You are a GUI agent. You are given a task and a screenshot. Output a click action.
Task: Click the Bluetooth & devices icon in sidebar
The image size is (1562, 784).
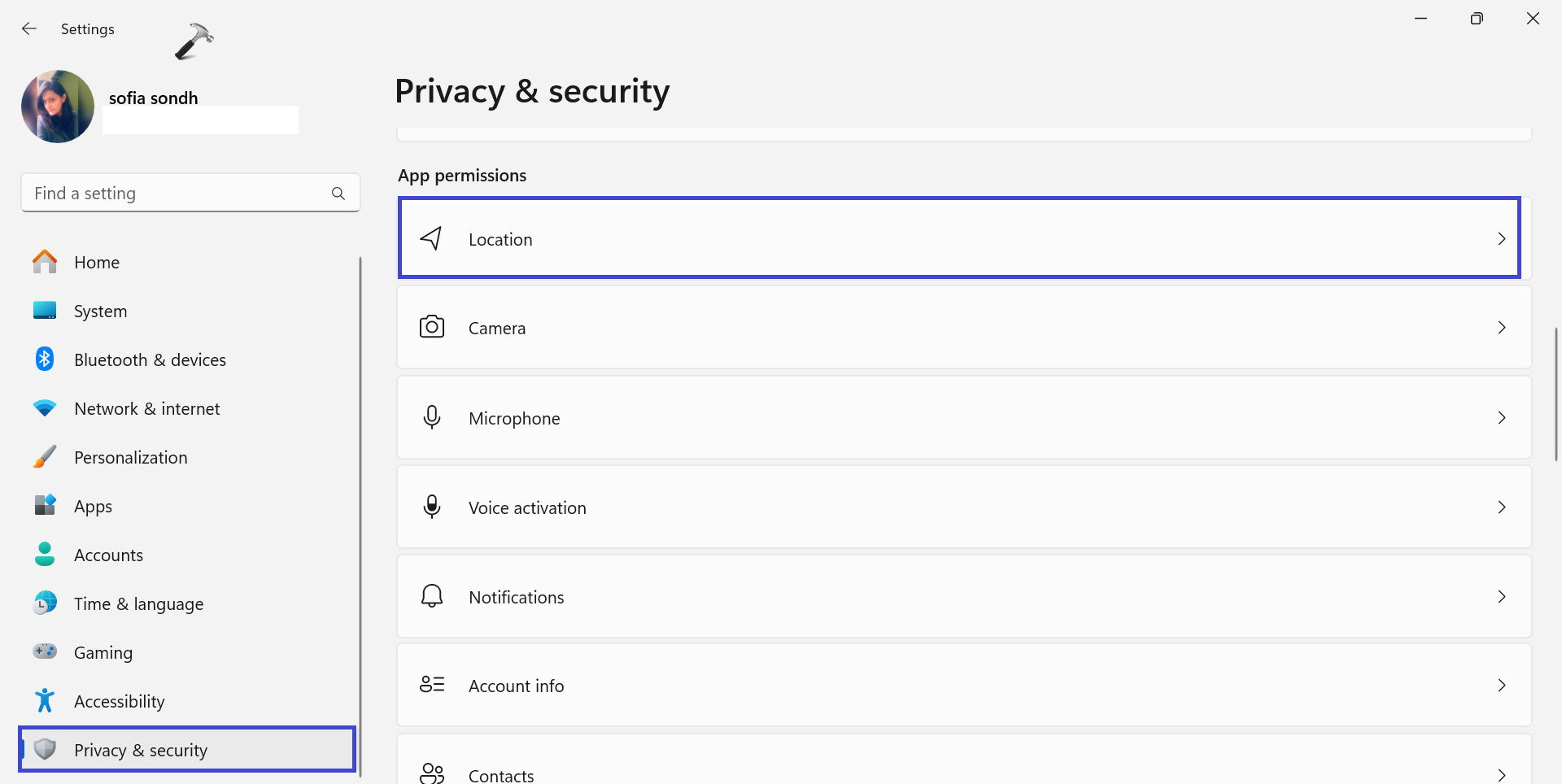pyautogui.click(x=45, y=359)
